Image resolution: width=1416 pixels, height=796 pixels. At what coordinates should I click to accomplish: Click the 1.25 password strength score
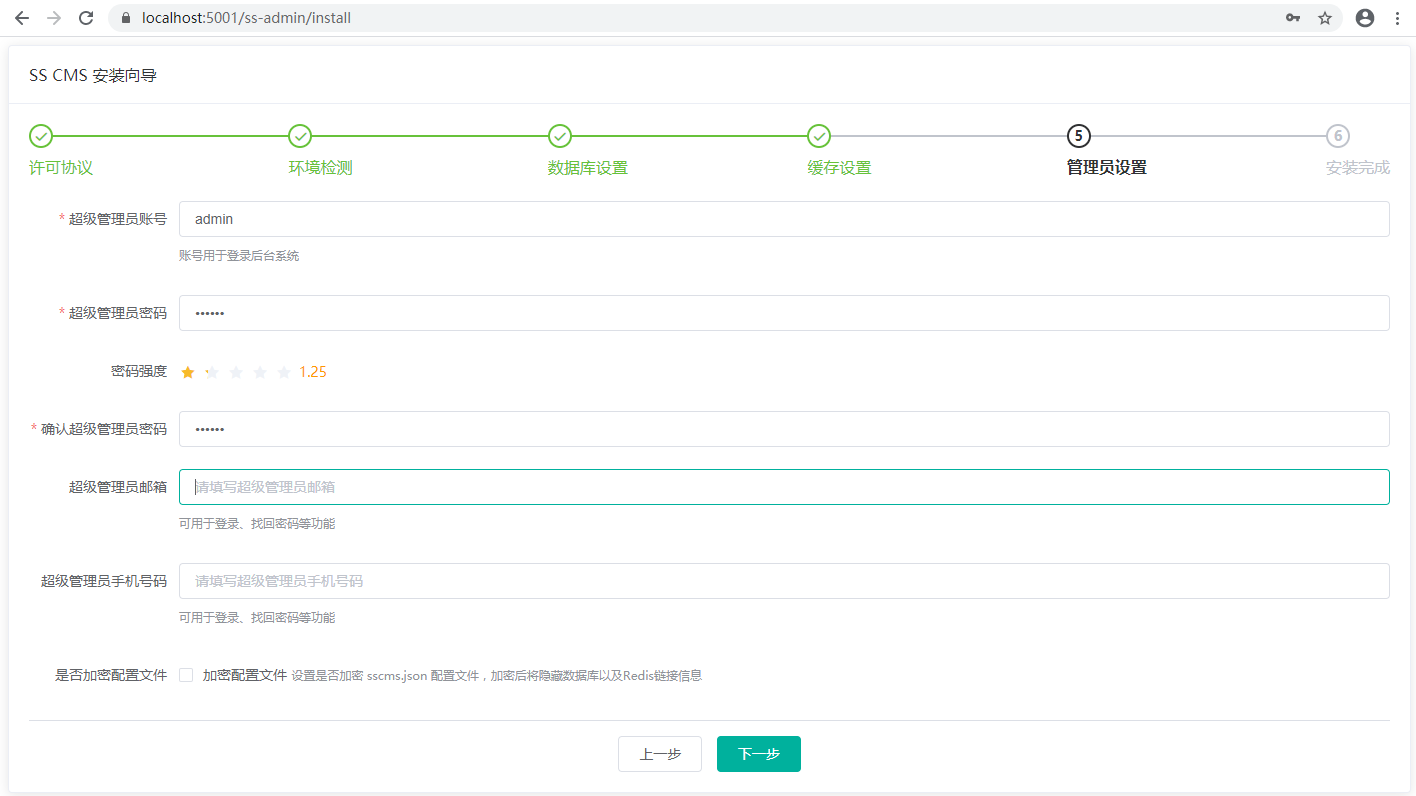313,372
